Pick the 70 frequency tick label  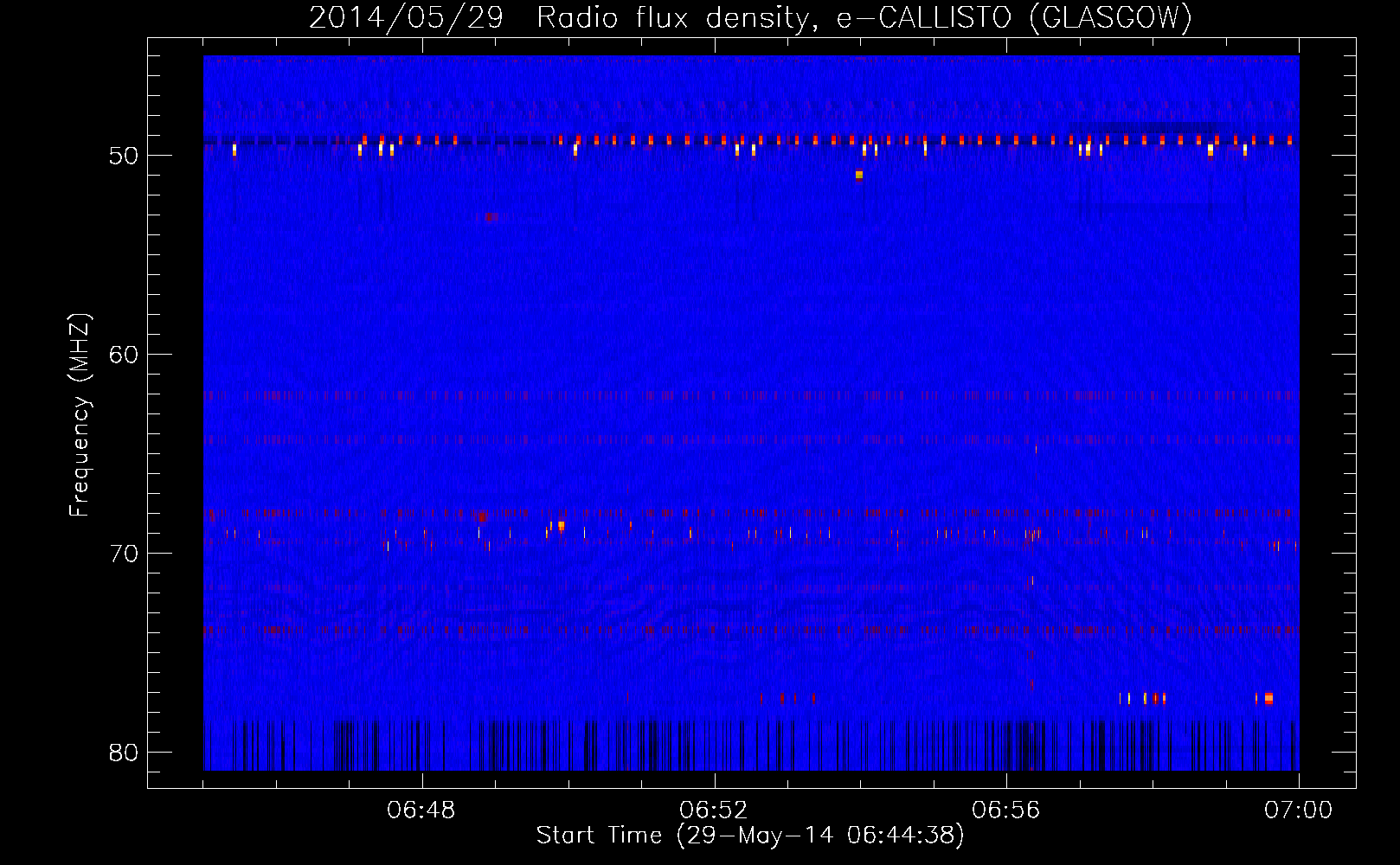point(124,554)
